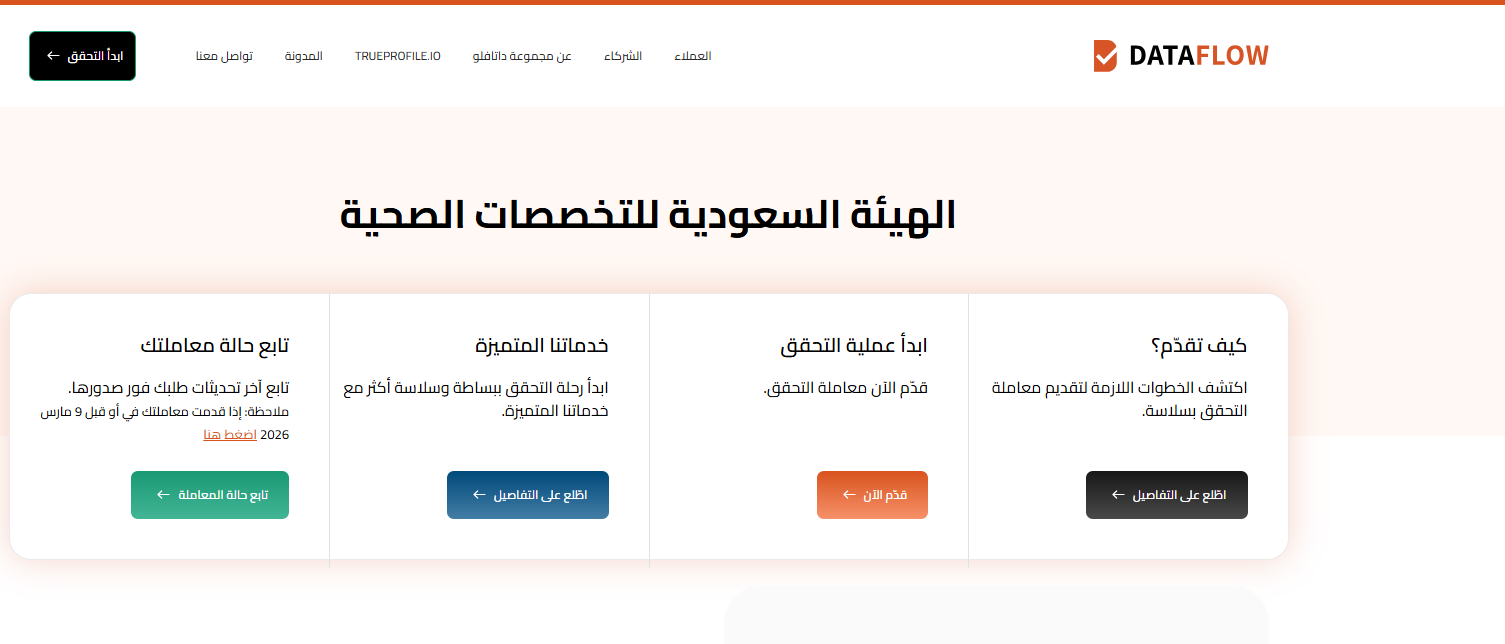Click the DataFlow checkmark logo icon
The width and height of the screenshot is (1505, 644).
1105,56
